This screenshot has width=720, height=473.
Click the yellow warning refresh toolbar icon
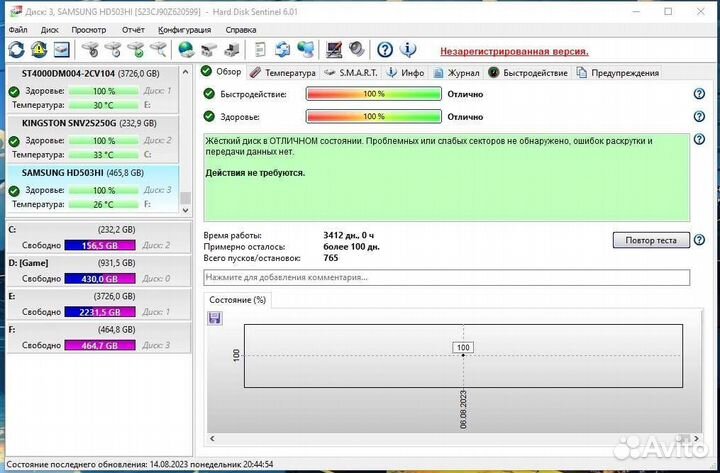[39, 50]
